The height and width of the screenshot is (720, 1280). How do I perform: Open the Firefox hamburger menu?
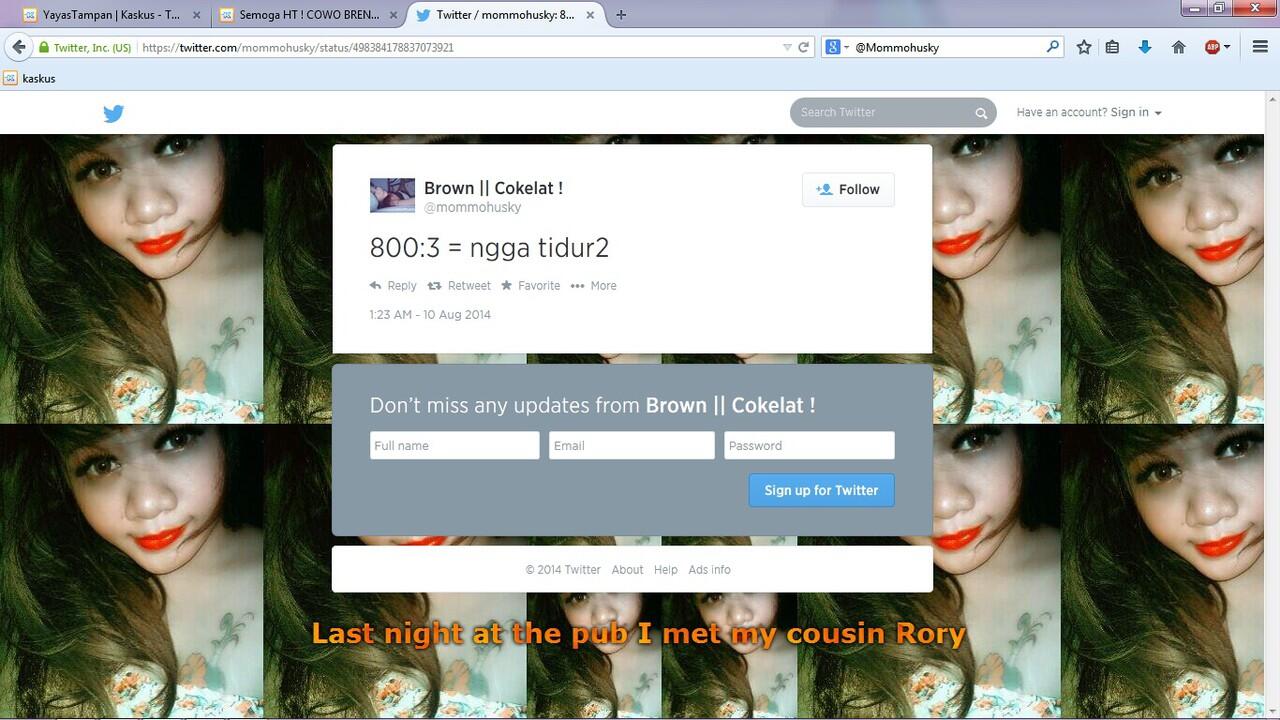(x=1260, y=47)
